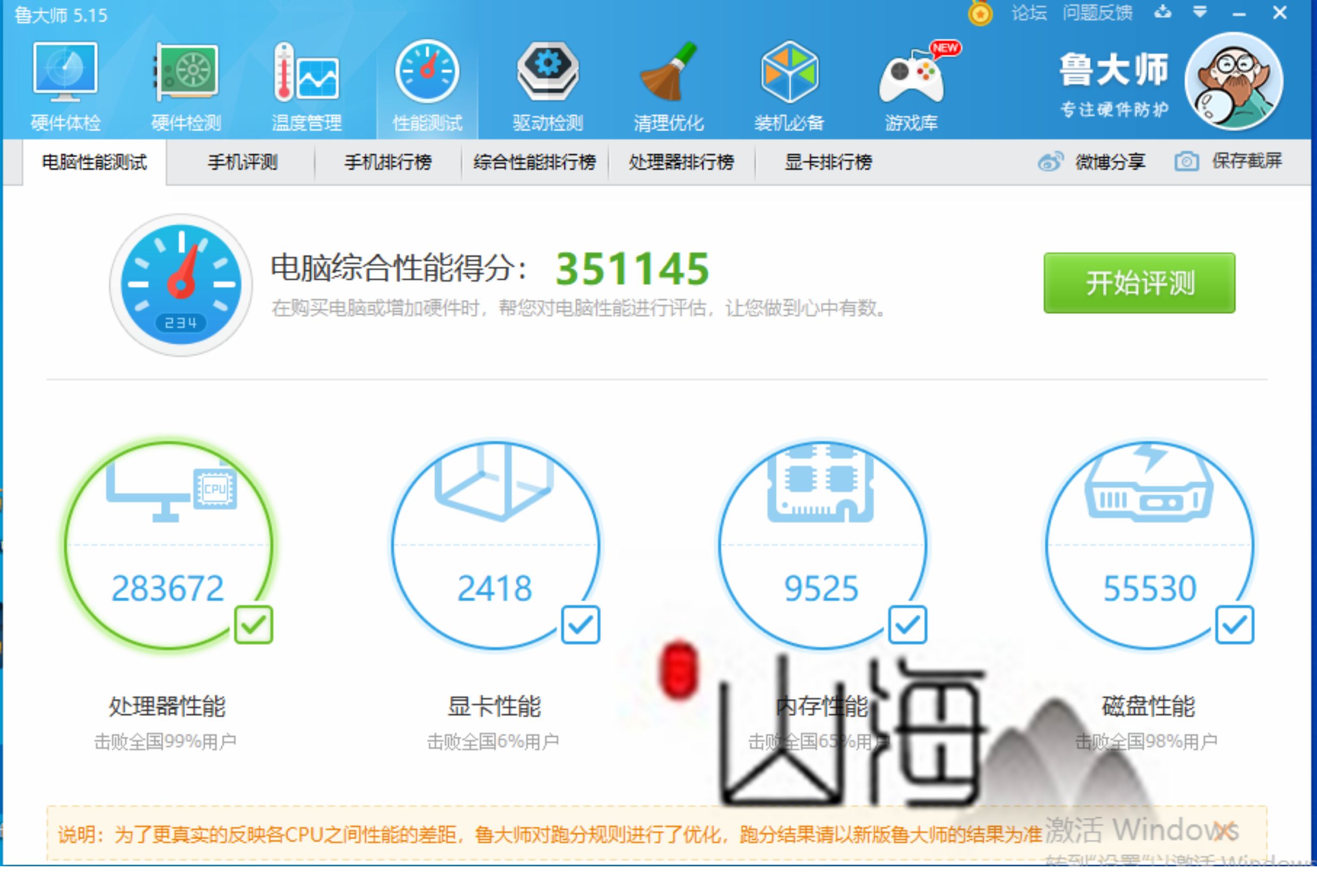Click the memory score 9525
The image size is (1317, 896).
[x=821, y=589]
